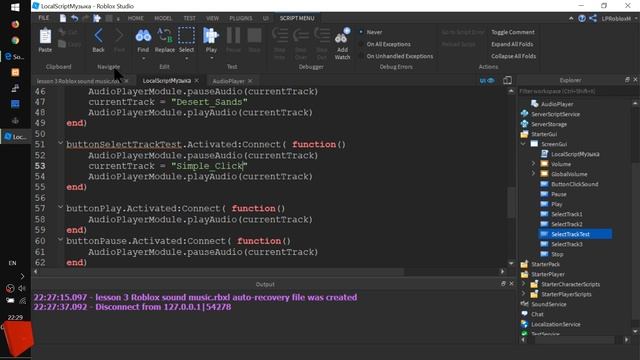640x360 pixels.
Task: Navigate Back with the blue arrow
Action: 98,36
